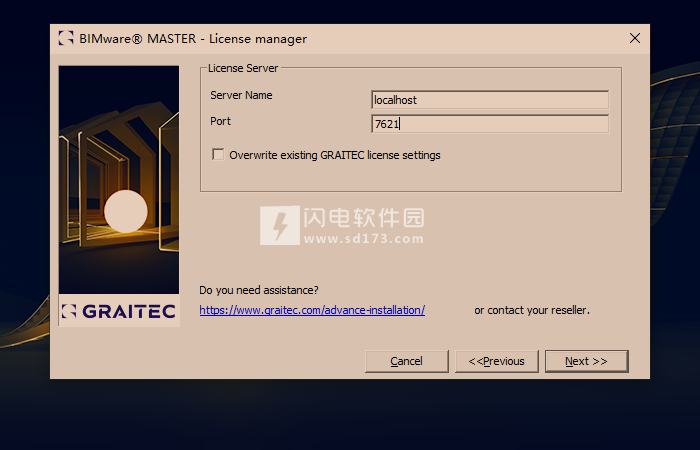Image resolution: width=700 pixels, height=450 pixels.
Task: Enable Overwrite existing GRAITEC license settings checkbox
Action: [218, 154]
